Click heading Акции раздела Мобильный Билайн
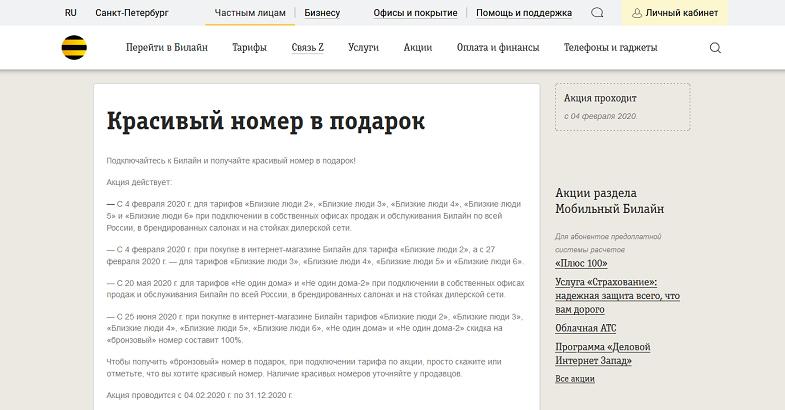Screen dimensions: 785x410 [x=609, y=201]
